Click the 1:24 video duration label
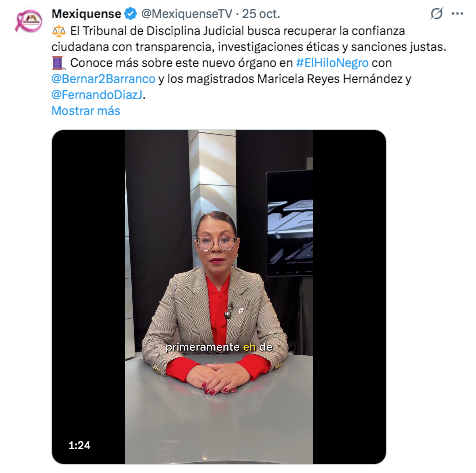The width and height of the screenshot is (476, 473). [x=79, y=445]
